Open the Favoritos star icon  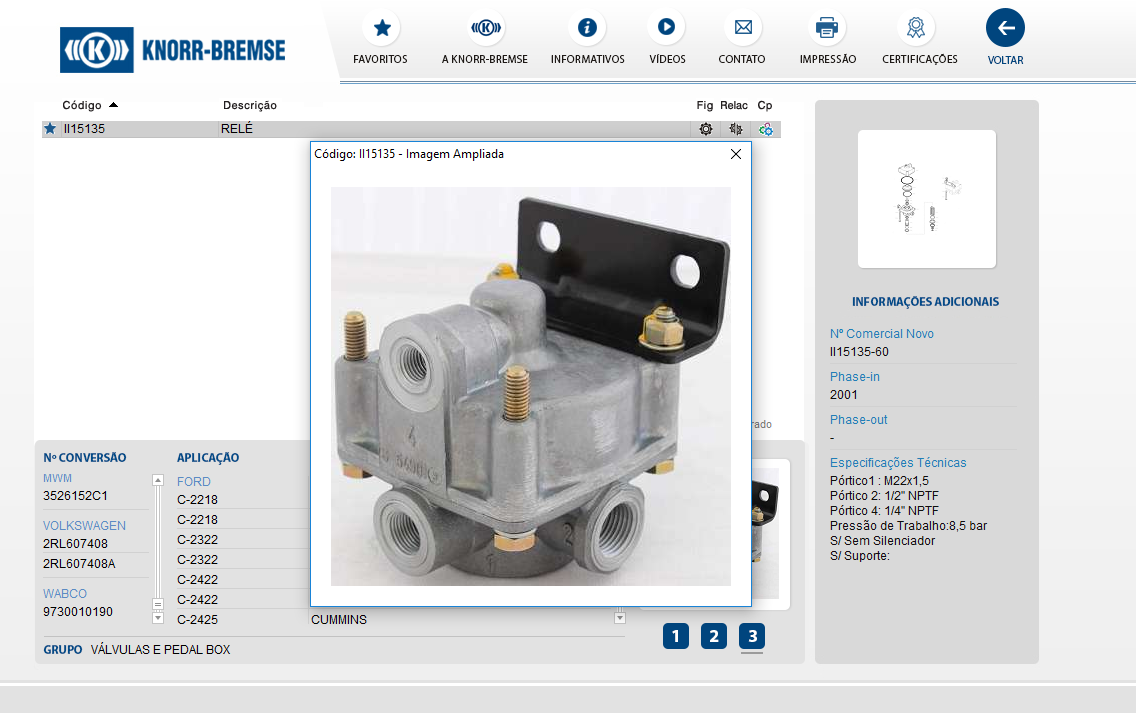point(380,28)
